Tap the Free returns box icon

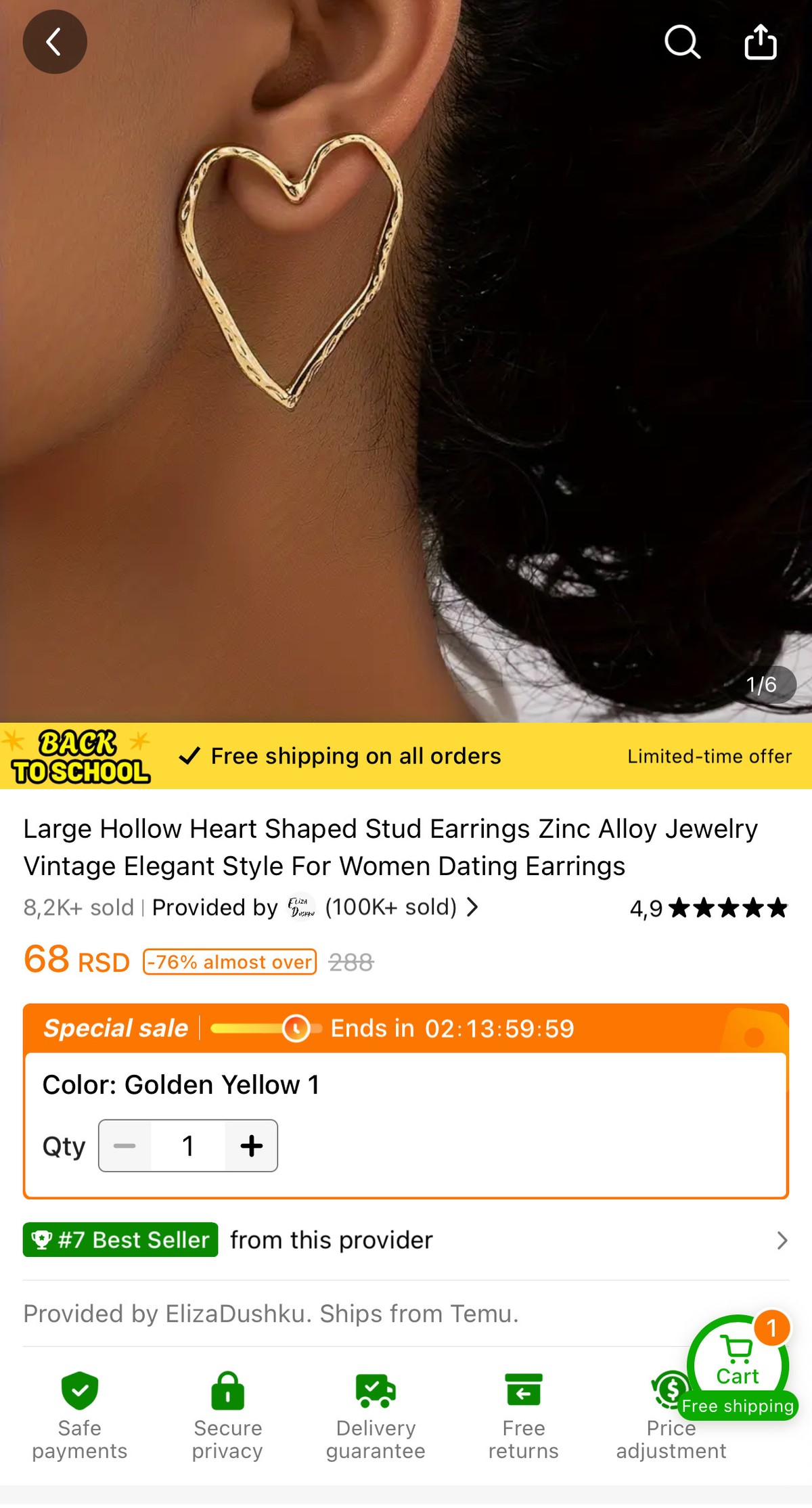pyautogui.click(x=524, y=1390)
